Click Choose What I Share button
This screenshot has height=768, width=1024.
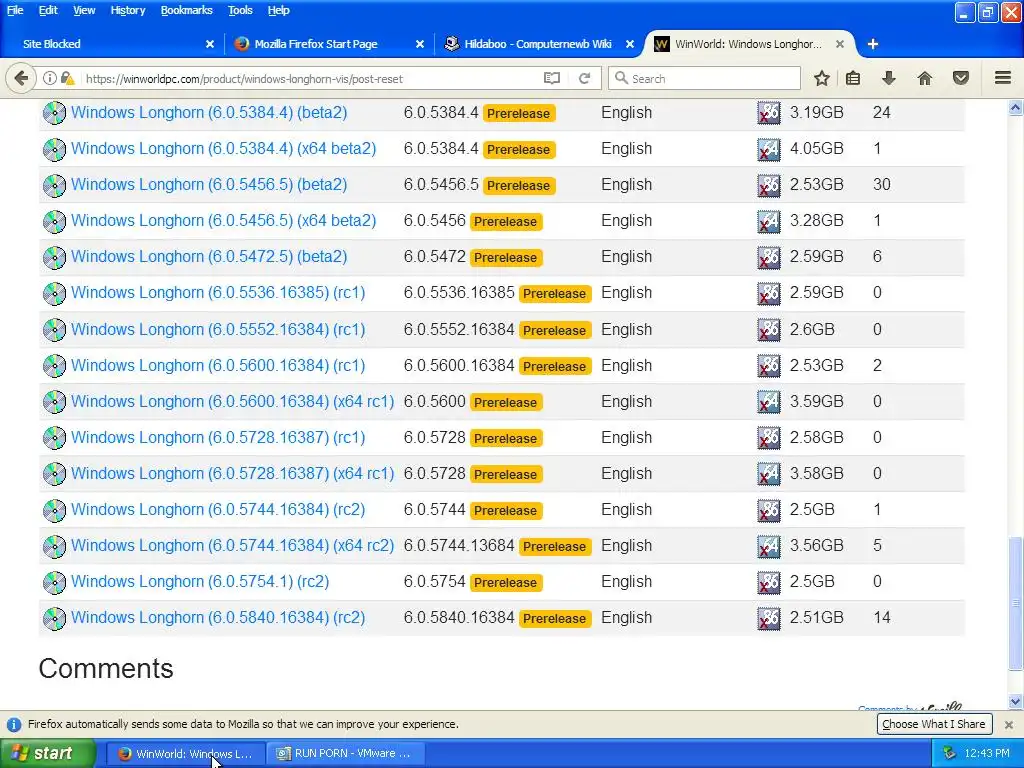point(934,724)
